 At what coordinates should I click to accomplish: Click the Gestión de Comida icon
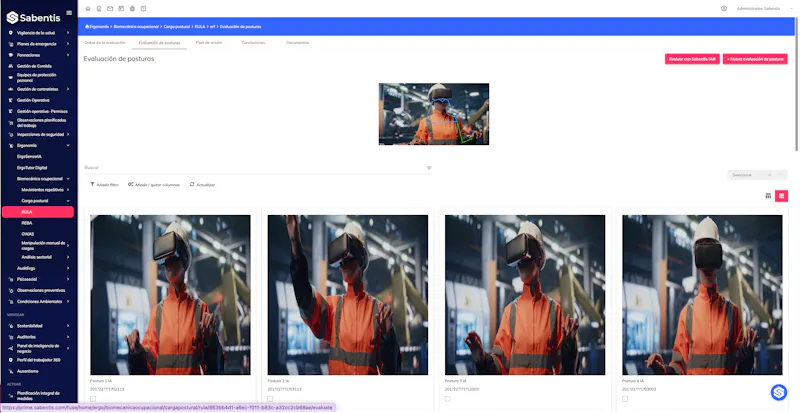click(11, 66)
